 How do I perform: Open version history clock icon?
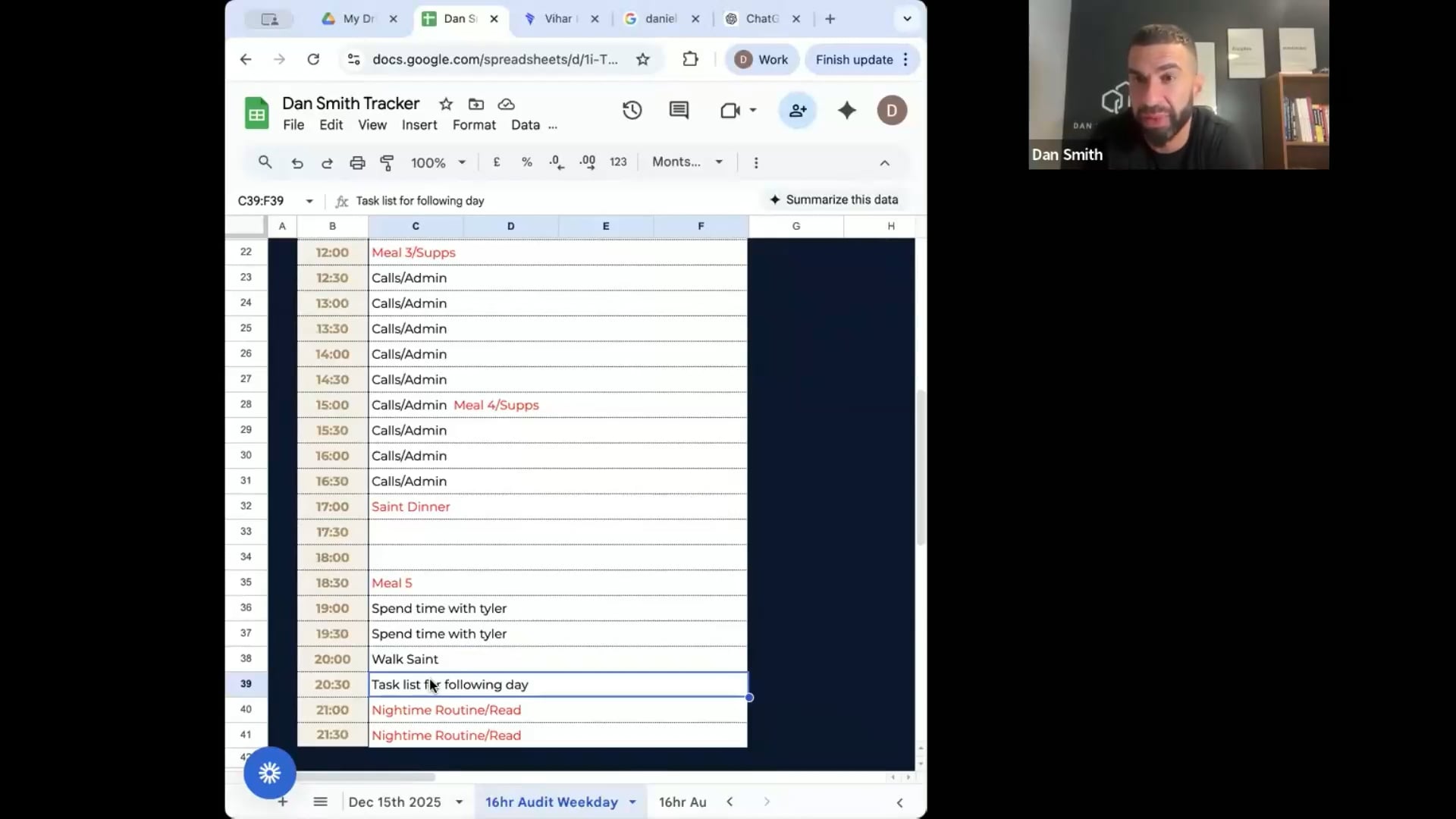coord(632,111)
